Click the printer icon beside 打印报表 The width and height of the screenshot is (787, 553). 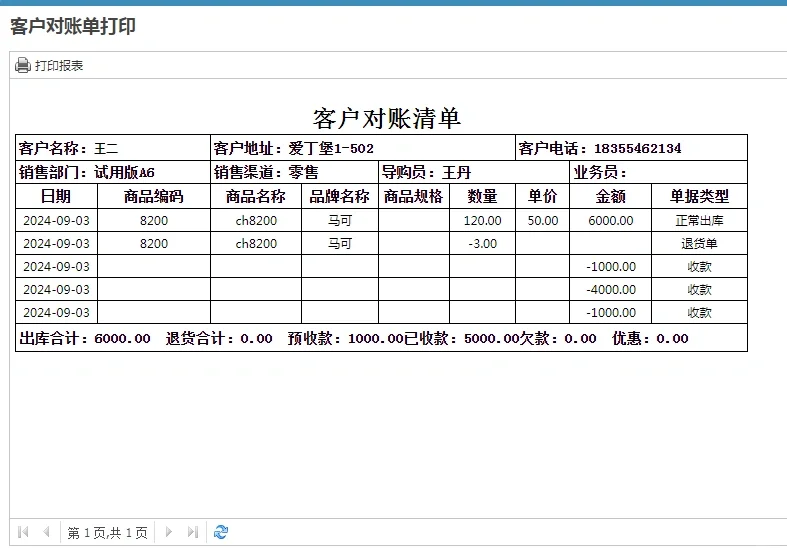coord(23,65)
